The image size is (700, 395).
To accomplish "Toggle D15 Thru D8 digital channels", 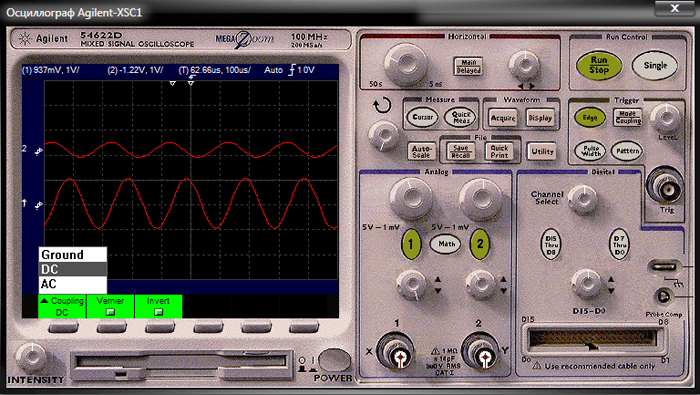I will (x=550, y=245).
